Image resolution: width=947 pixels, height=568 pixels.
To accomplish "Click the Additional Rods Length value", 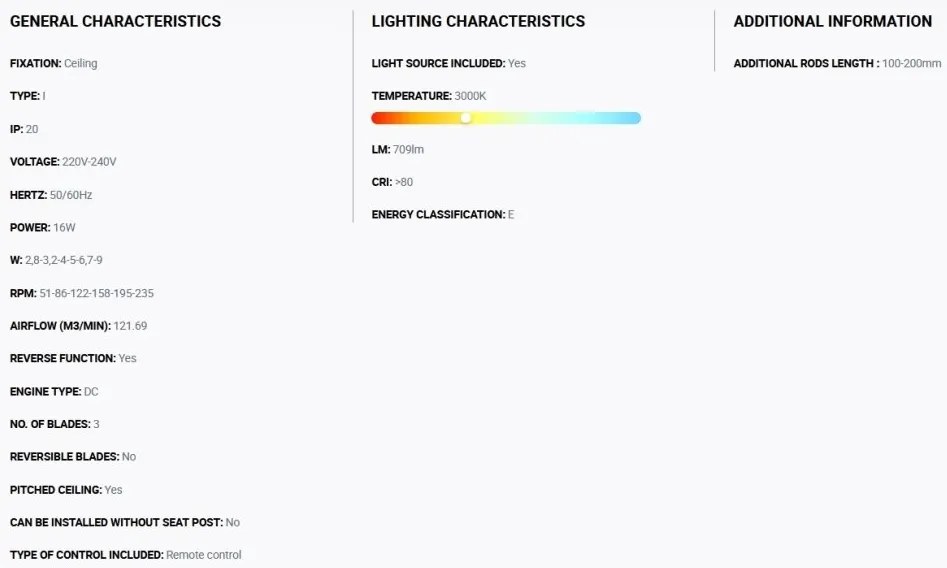I will (x=911, y=63).
